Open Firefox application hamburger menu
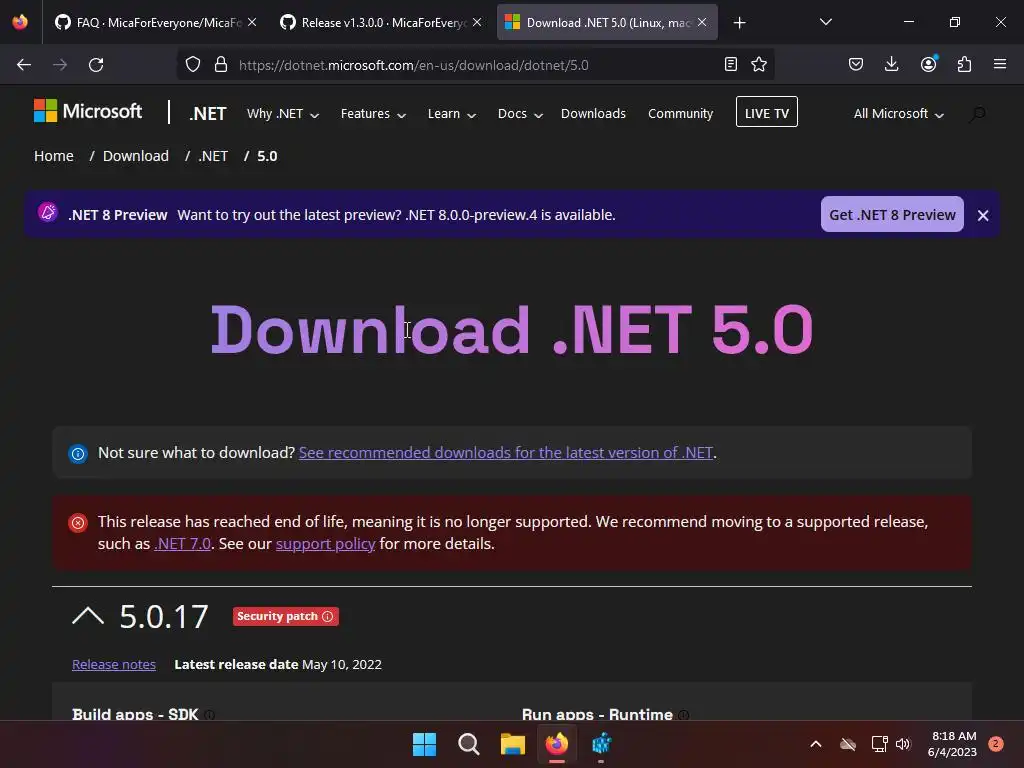1024x768 pixels. tap(1000, 65)
